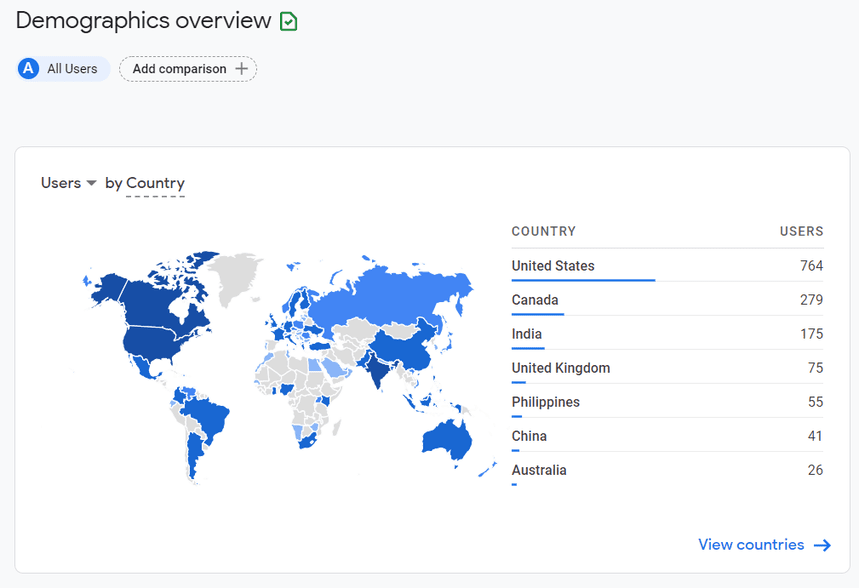
Task: Select Canada in the country list
Action: coord(536,299)
